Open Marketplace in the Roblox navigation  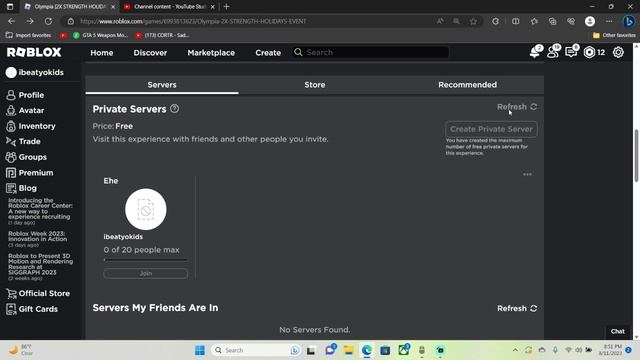click(211, 53)
